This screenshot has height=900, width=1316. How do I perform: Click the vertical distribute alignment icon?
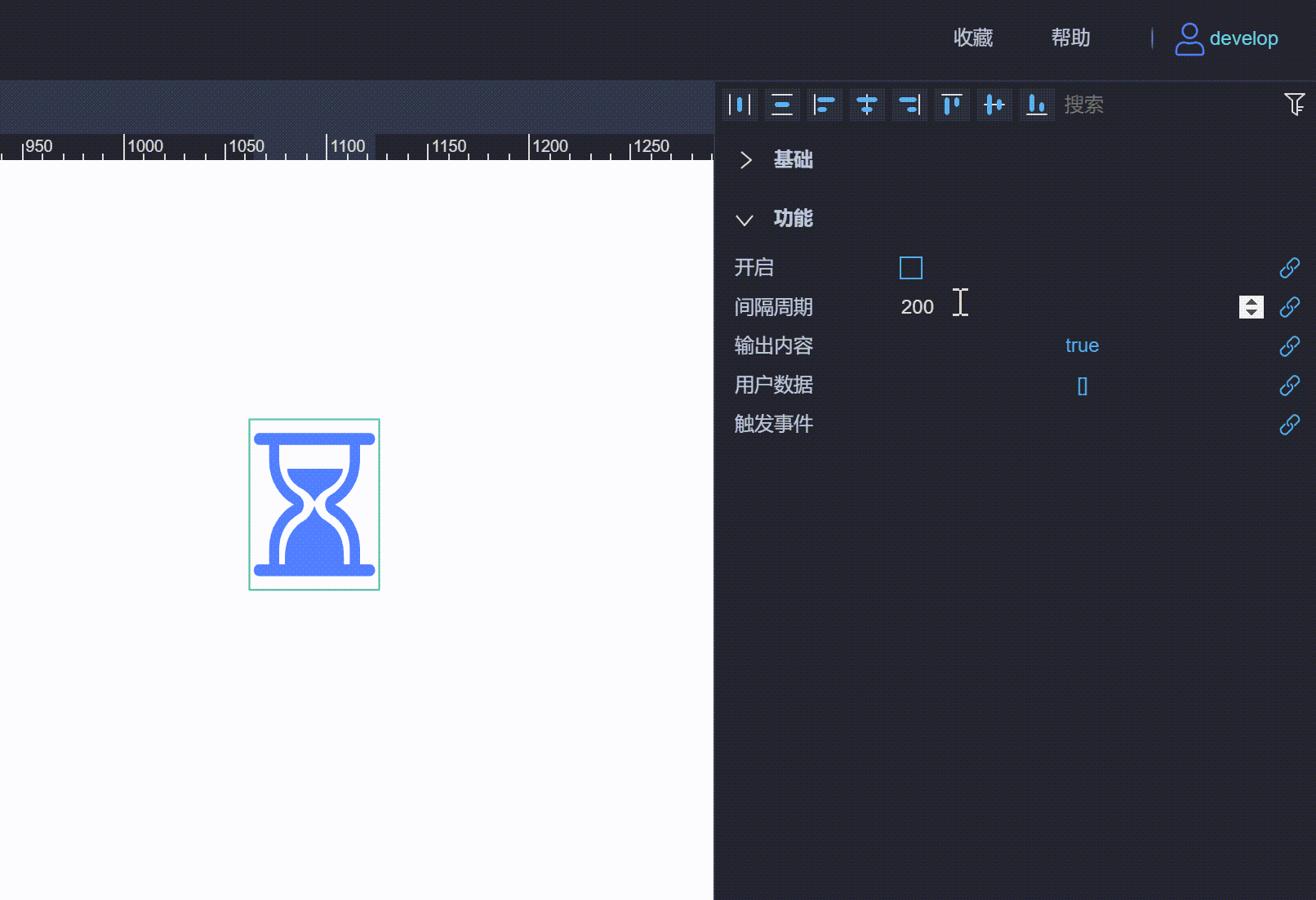tap(781, 105)
